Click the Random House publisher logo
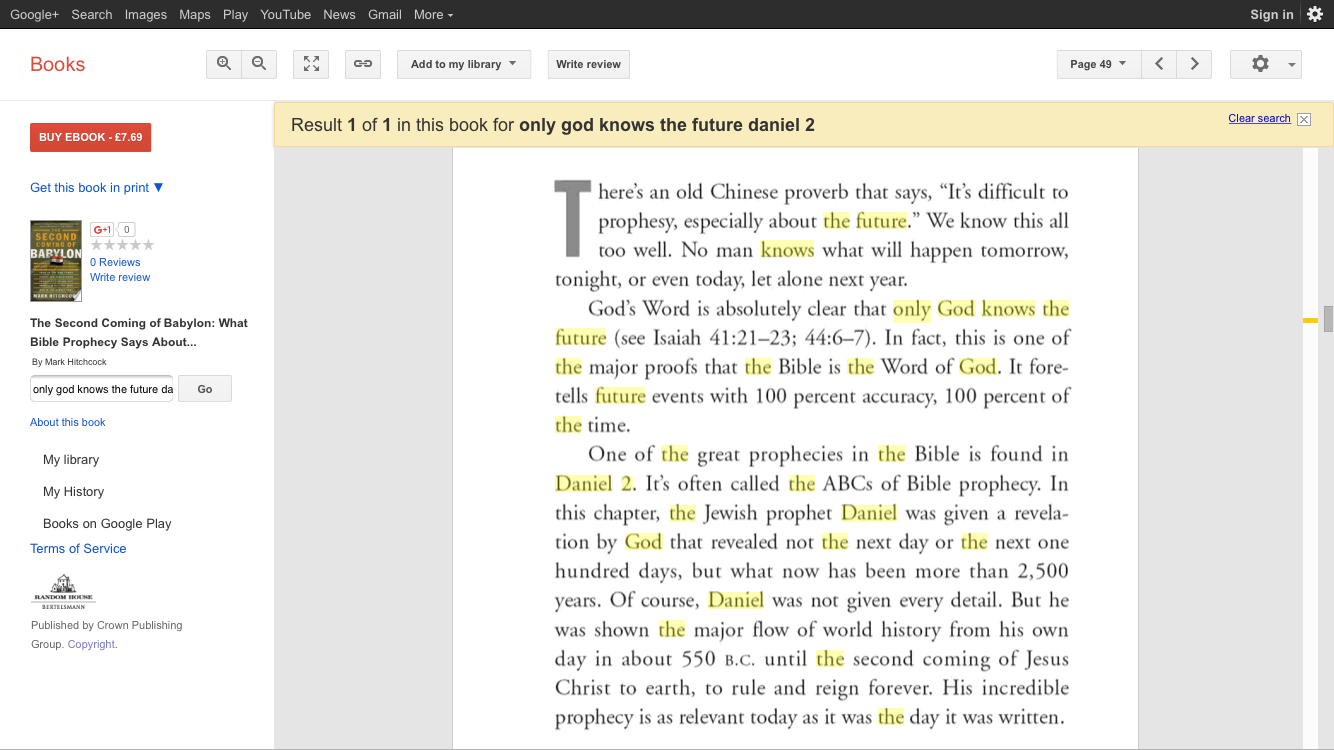Screen dimensions: 1334x750 click(x=63, y=592)
